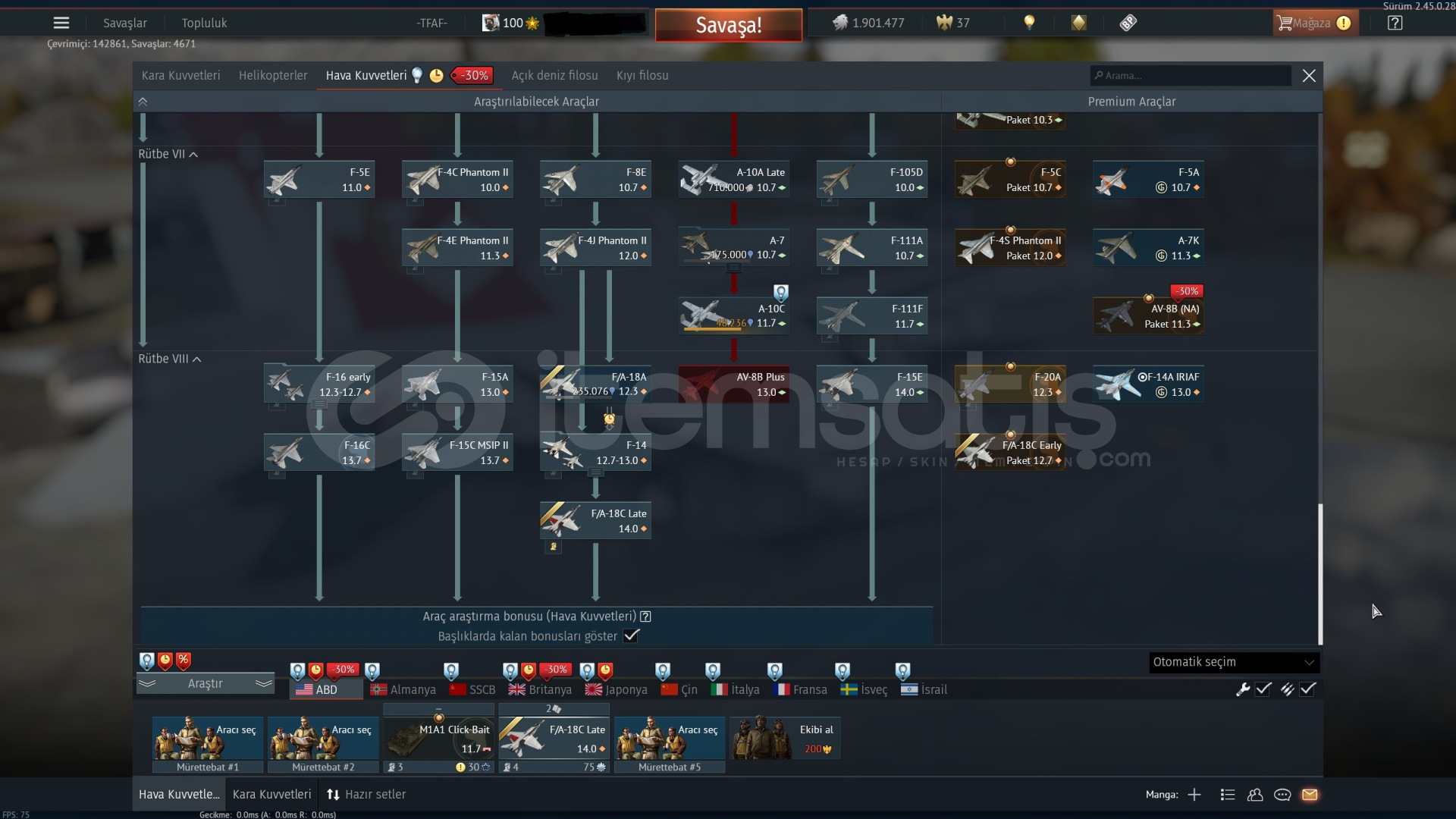Image resolution: width=1456 pixels, height=819 pixels.
Task: Toggle Başlıklarda kalan bonusları göster checkbox
Action: (631, 635)
